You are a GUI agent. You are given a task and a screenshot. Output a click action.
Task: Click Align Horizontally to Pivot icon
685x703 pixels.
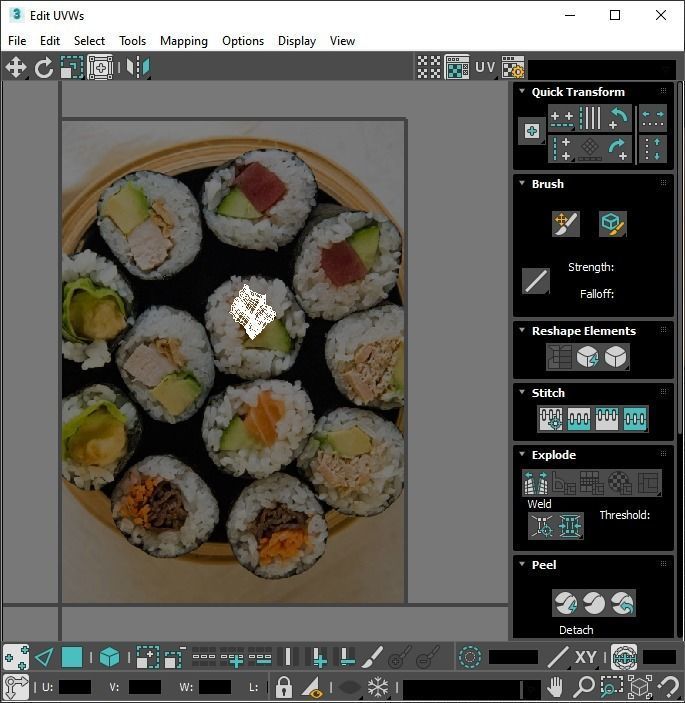click(x=562, y=118)
